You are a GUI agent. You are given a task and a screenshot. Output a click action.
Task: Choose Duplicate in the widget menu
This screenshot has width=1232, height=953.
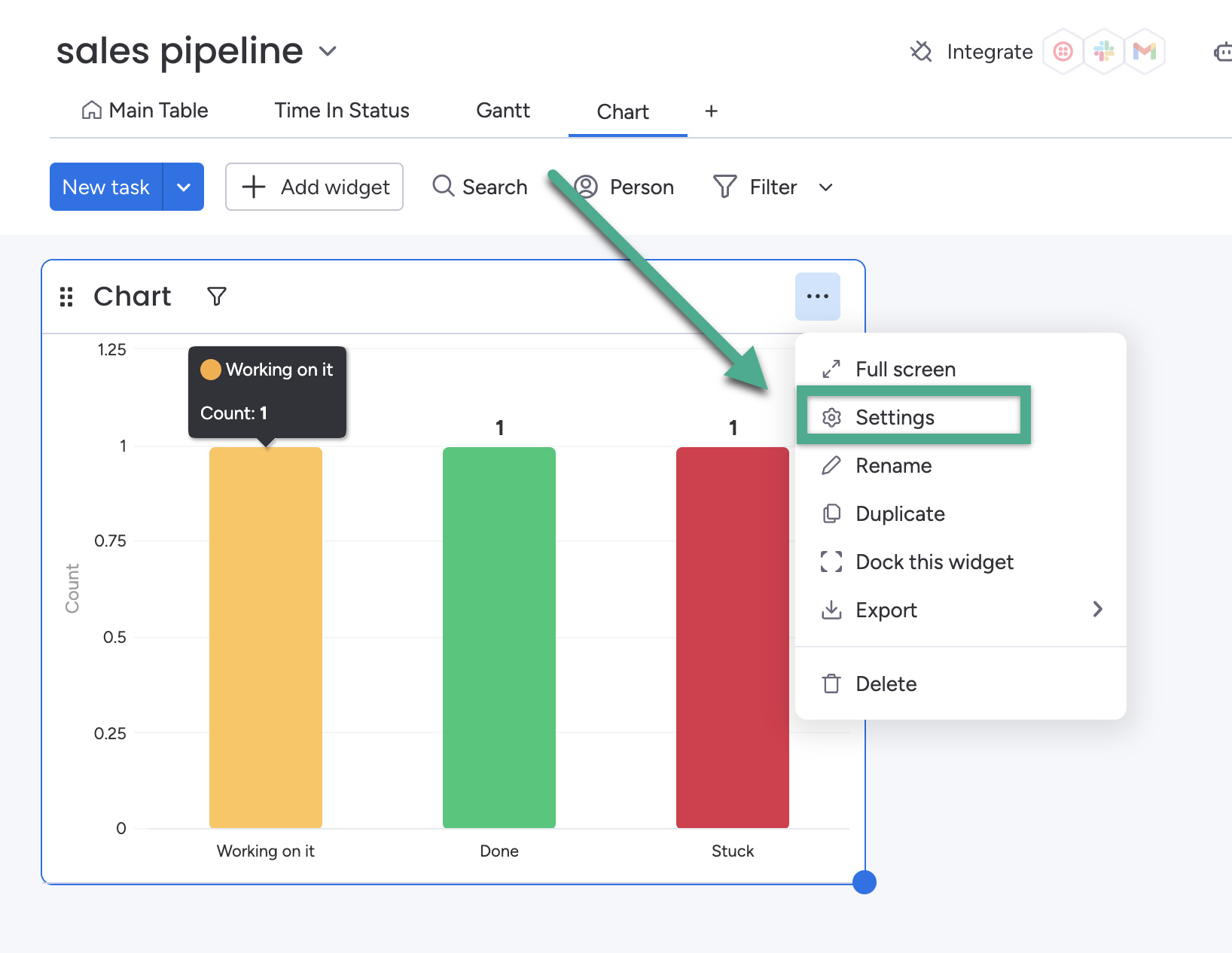900,513
